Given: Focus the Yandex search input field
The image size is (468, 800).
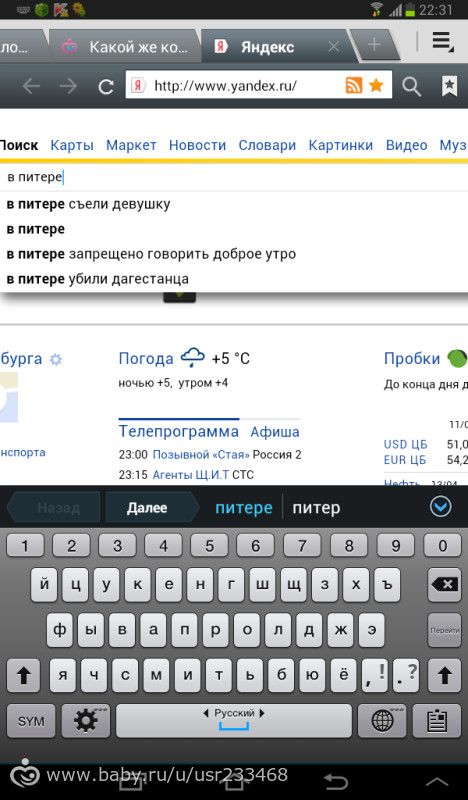Looking at the screenshot, I should [x=234, y=178].
